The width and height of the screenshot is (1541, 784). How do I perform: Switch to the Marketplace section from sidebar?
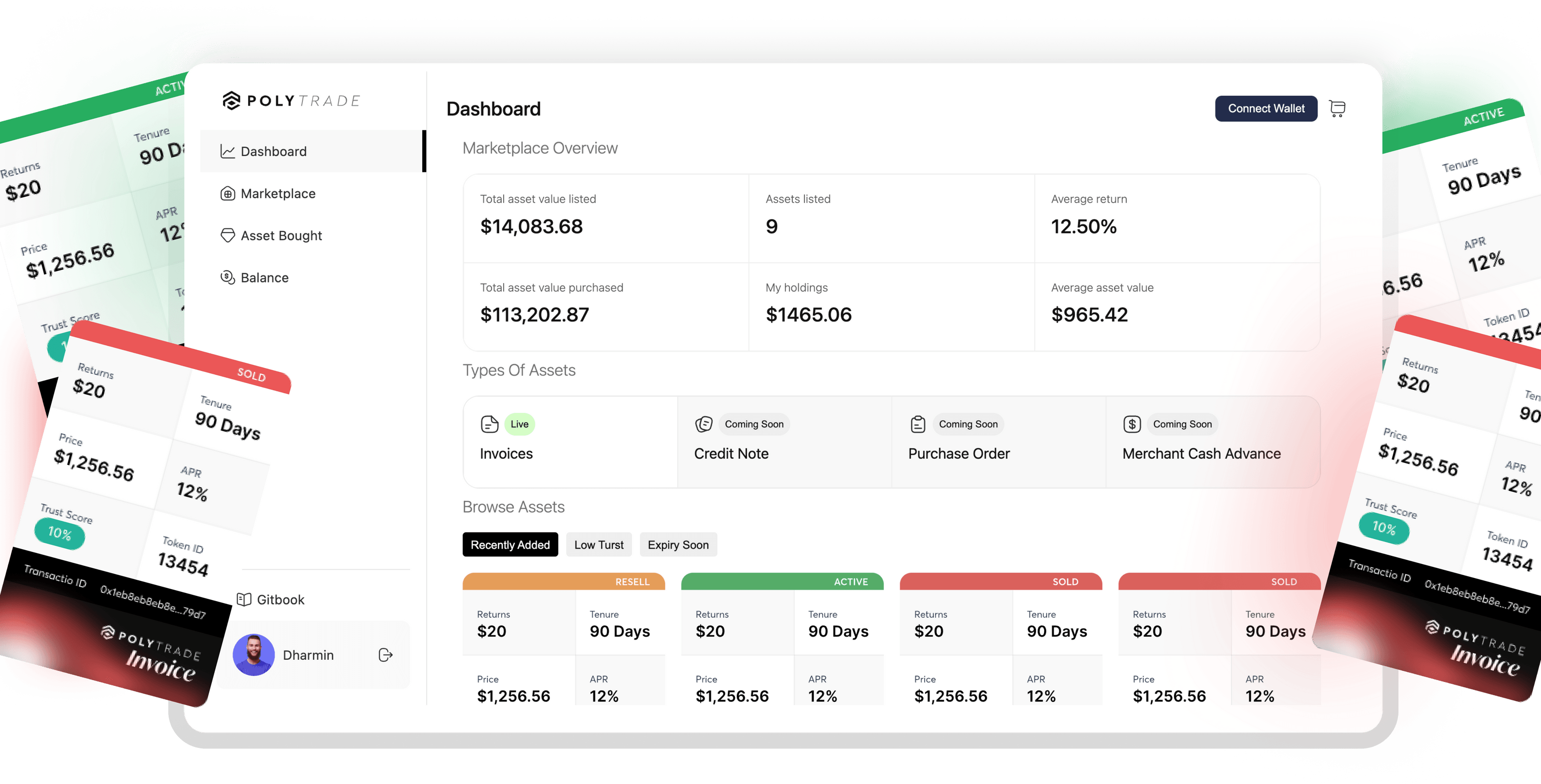[277, 193]
